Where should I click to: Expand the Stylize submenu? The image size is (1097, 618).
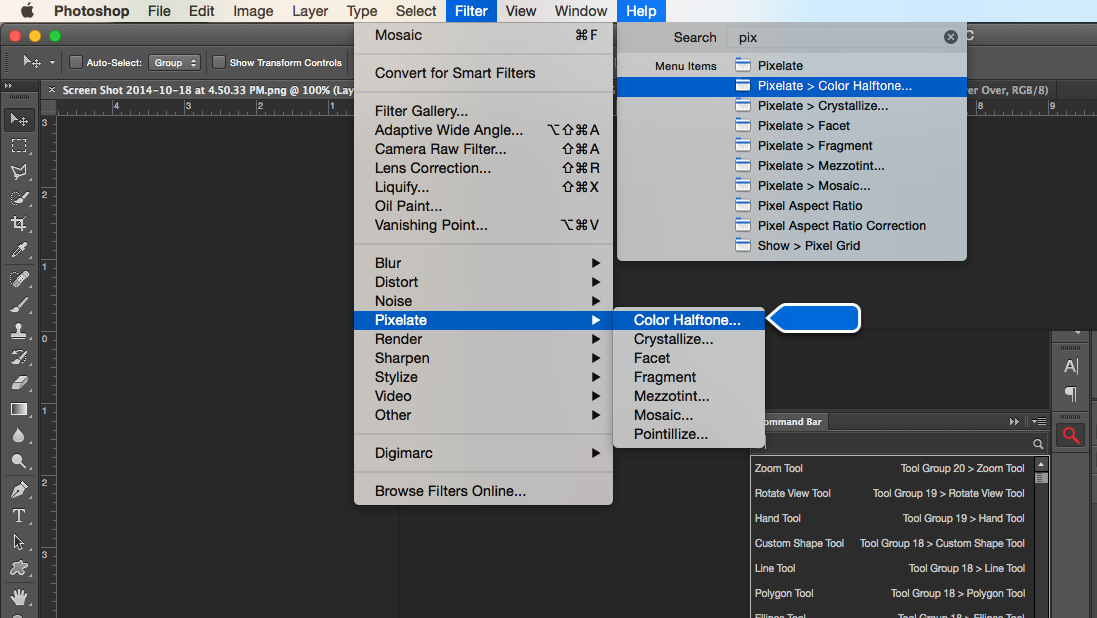(x=483, y=377)
